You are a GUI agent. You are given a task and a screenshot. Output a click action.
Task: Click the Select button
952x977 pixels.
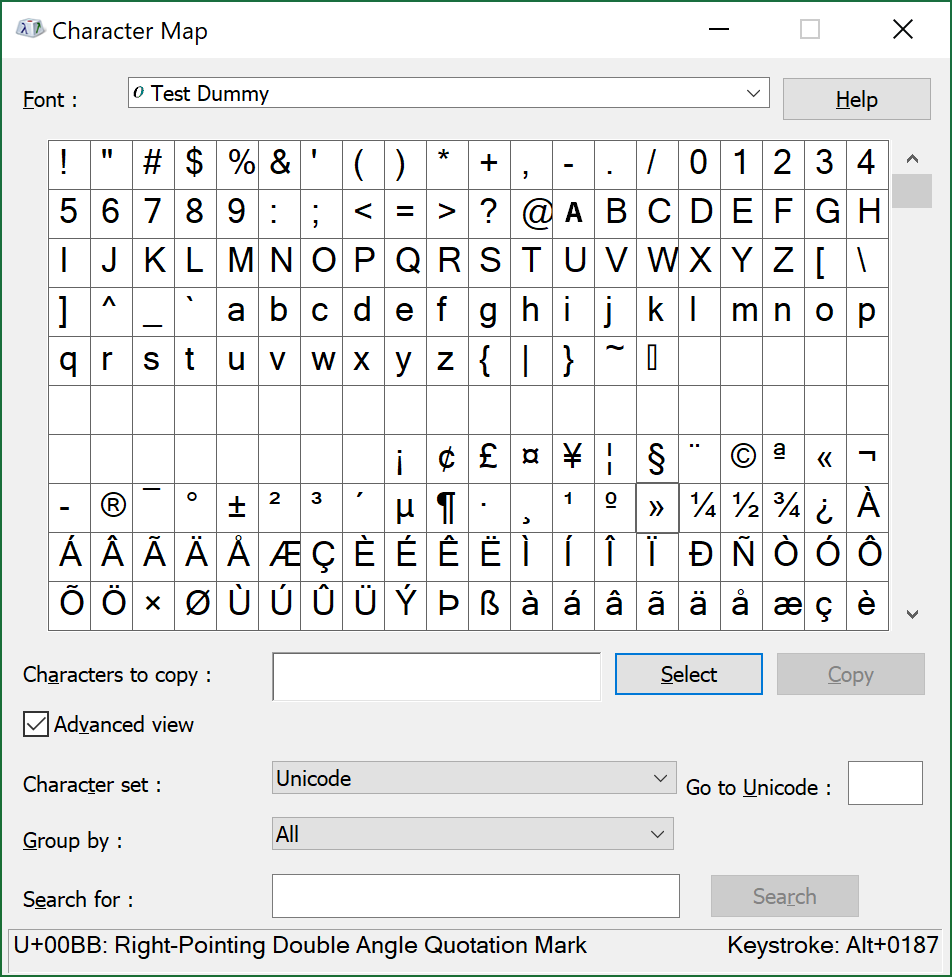click(688, 674)
